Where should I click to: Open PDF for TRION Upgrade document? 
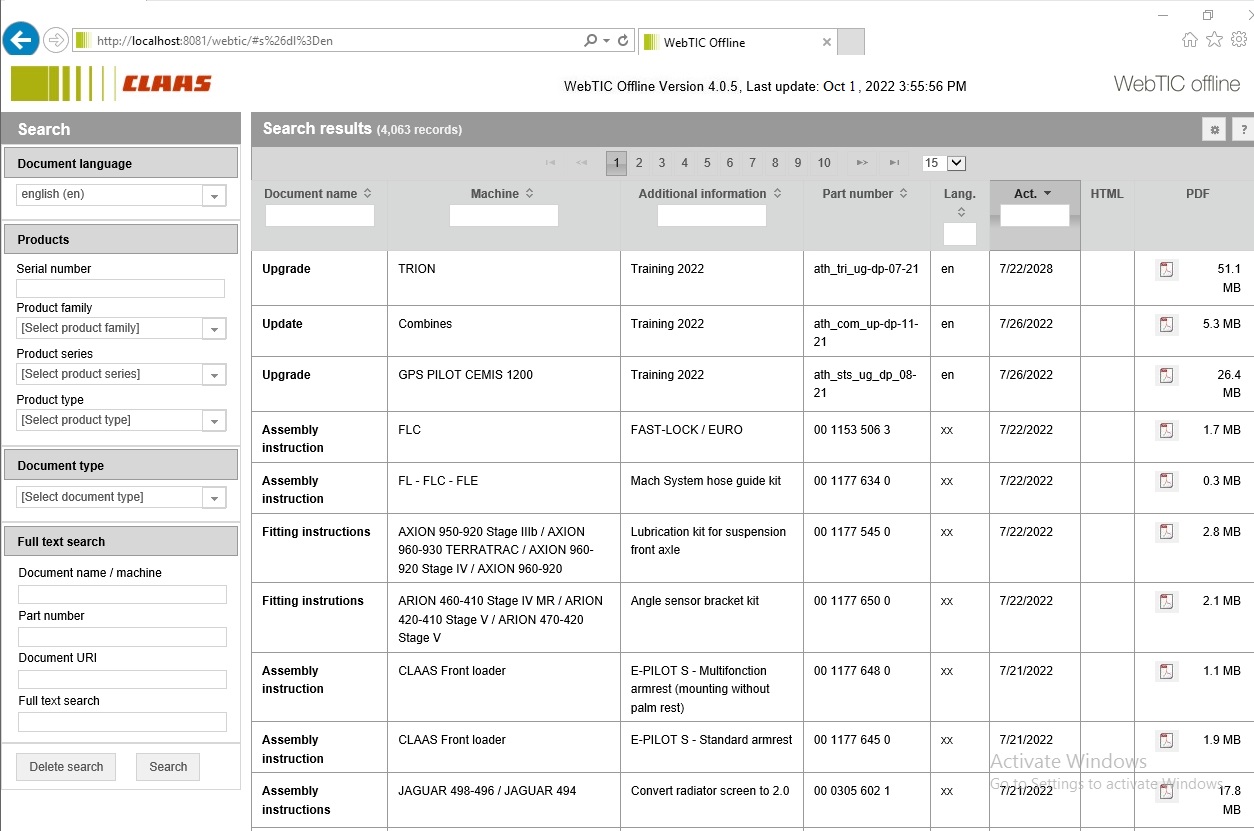click(x=1166, y=270)
